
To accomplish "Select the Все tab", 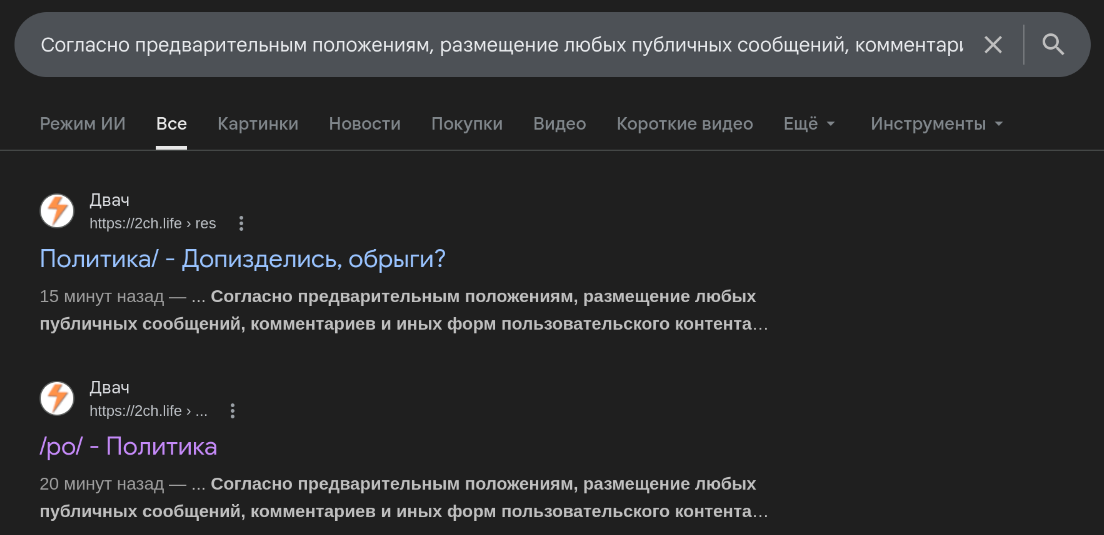I will [171, 124].
